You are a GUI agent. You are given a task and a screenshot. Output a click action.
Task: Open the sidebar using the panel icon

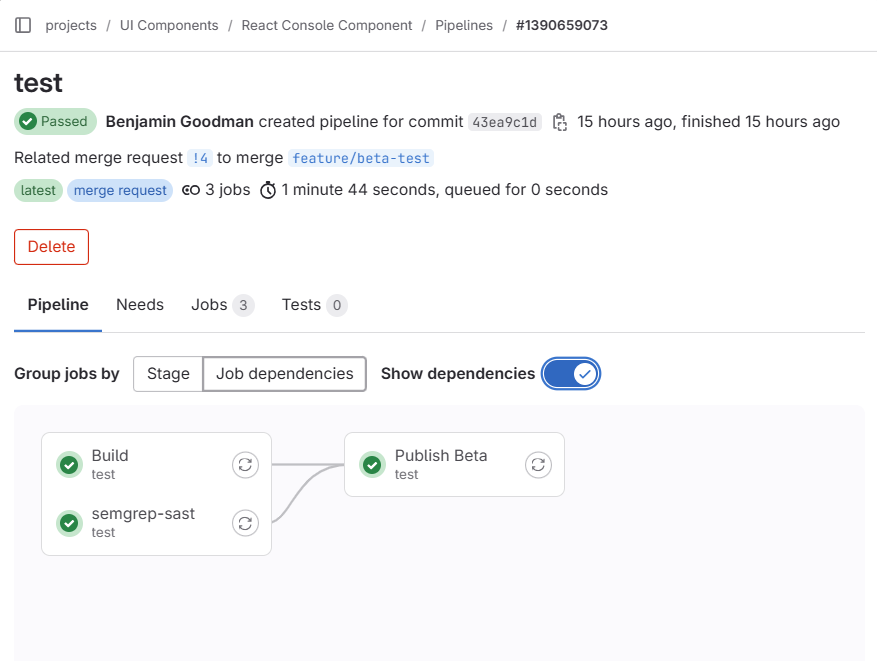coord(24,24)
